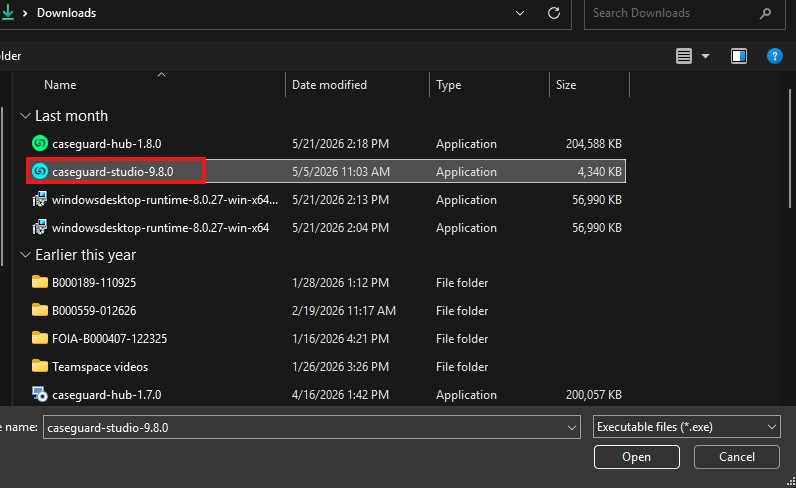This screenshot has width=796, height=488.
Task: Collapse the Earlier this year group
Action: [x=25, y=255]
